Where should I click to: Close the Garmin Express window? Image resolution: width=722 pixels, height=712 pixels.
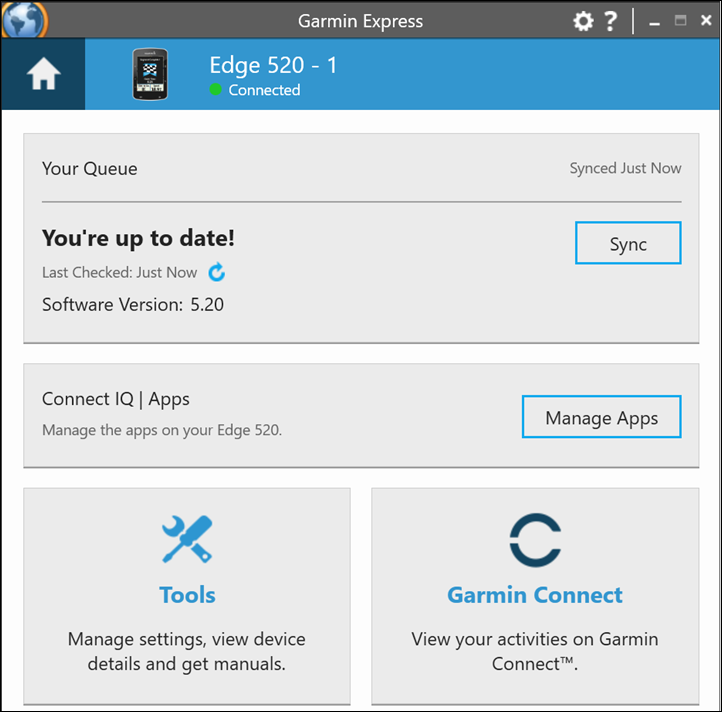(x=706, y=20)
